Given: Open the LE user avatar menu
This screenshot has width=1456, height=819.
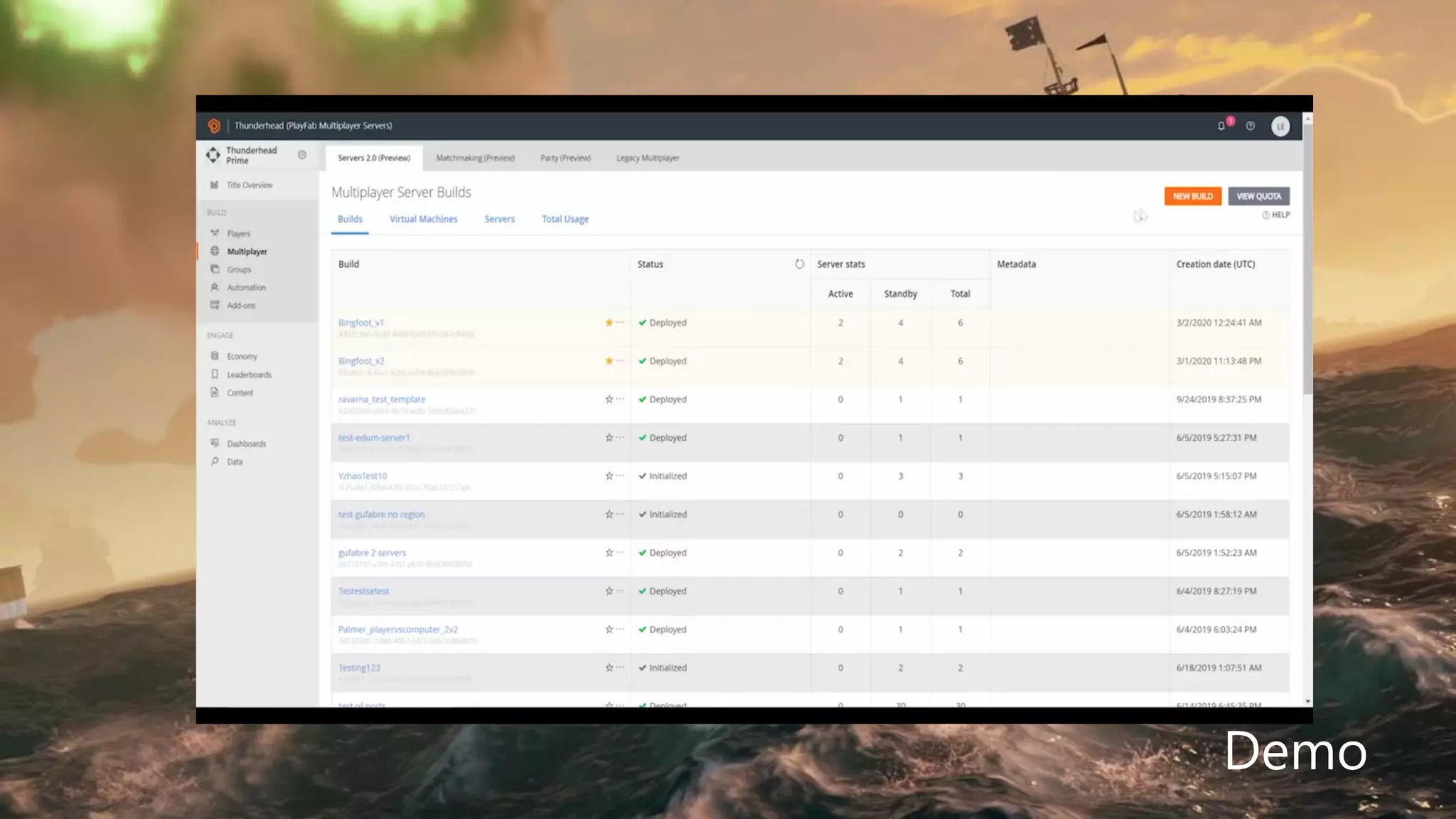Looking at the screenshot, I should pyautogui.click(x=1280, y=127).
